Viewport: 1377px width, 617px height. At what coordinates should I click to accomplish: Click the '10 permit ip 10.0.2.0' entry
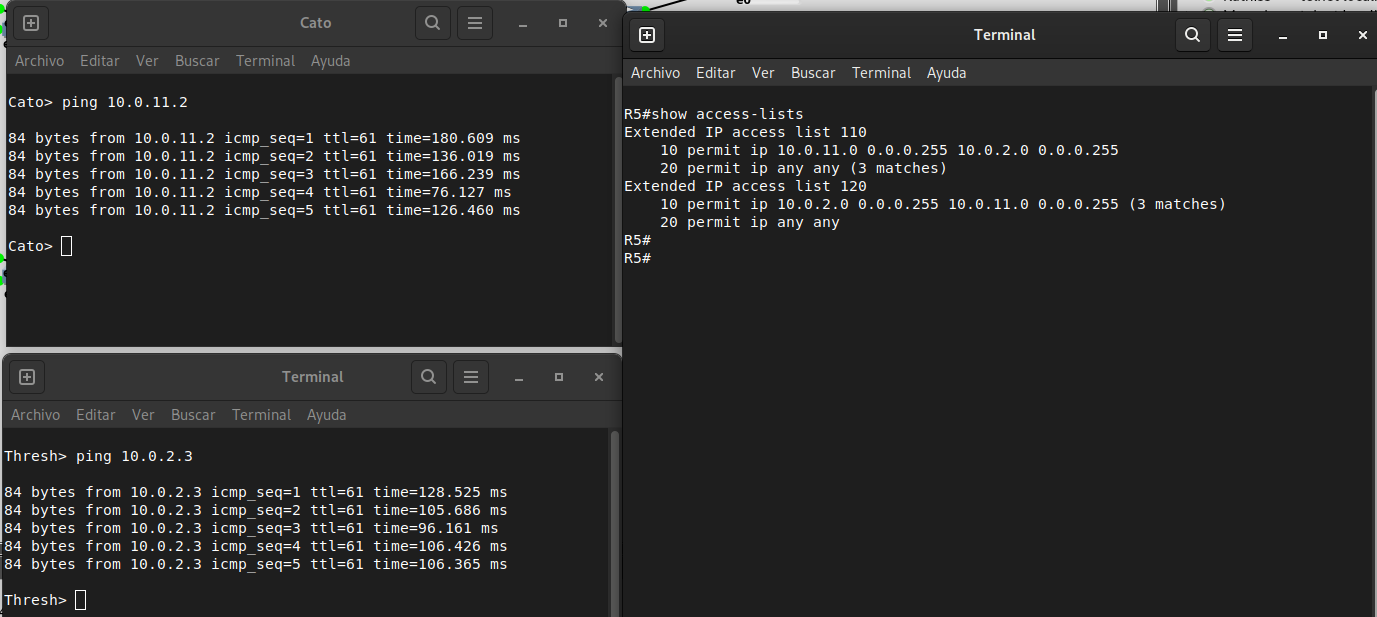pos(943,204)
